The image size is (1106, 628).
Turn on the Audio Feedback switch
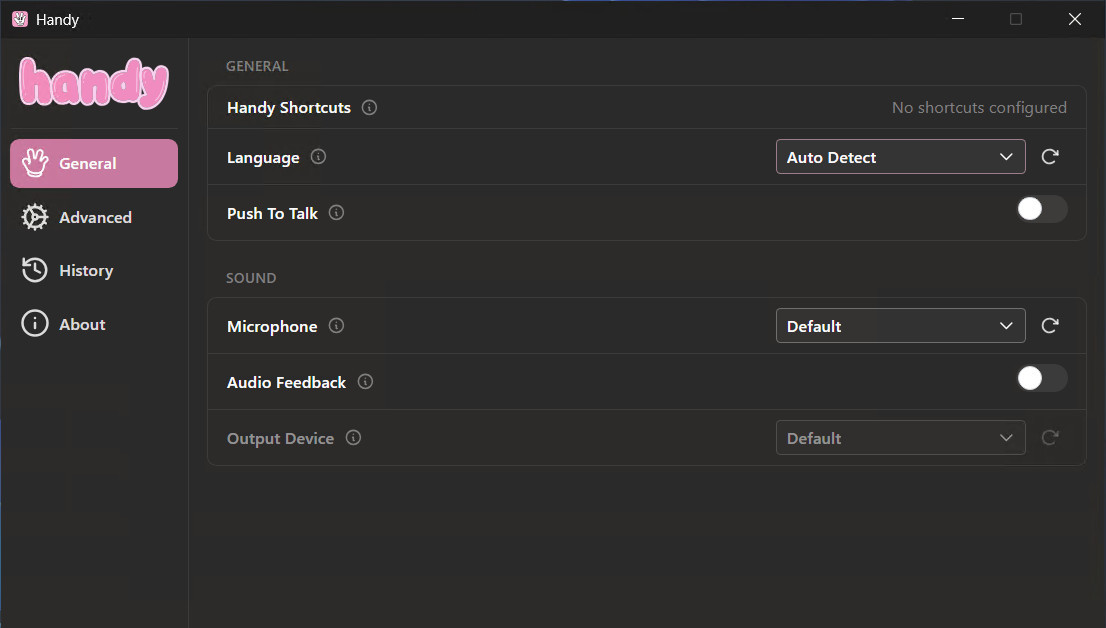click(1042, 378)
